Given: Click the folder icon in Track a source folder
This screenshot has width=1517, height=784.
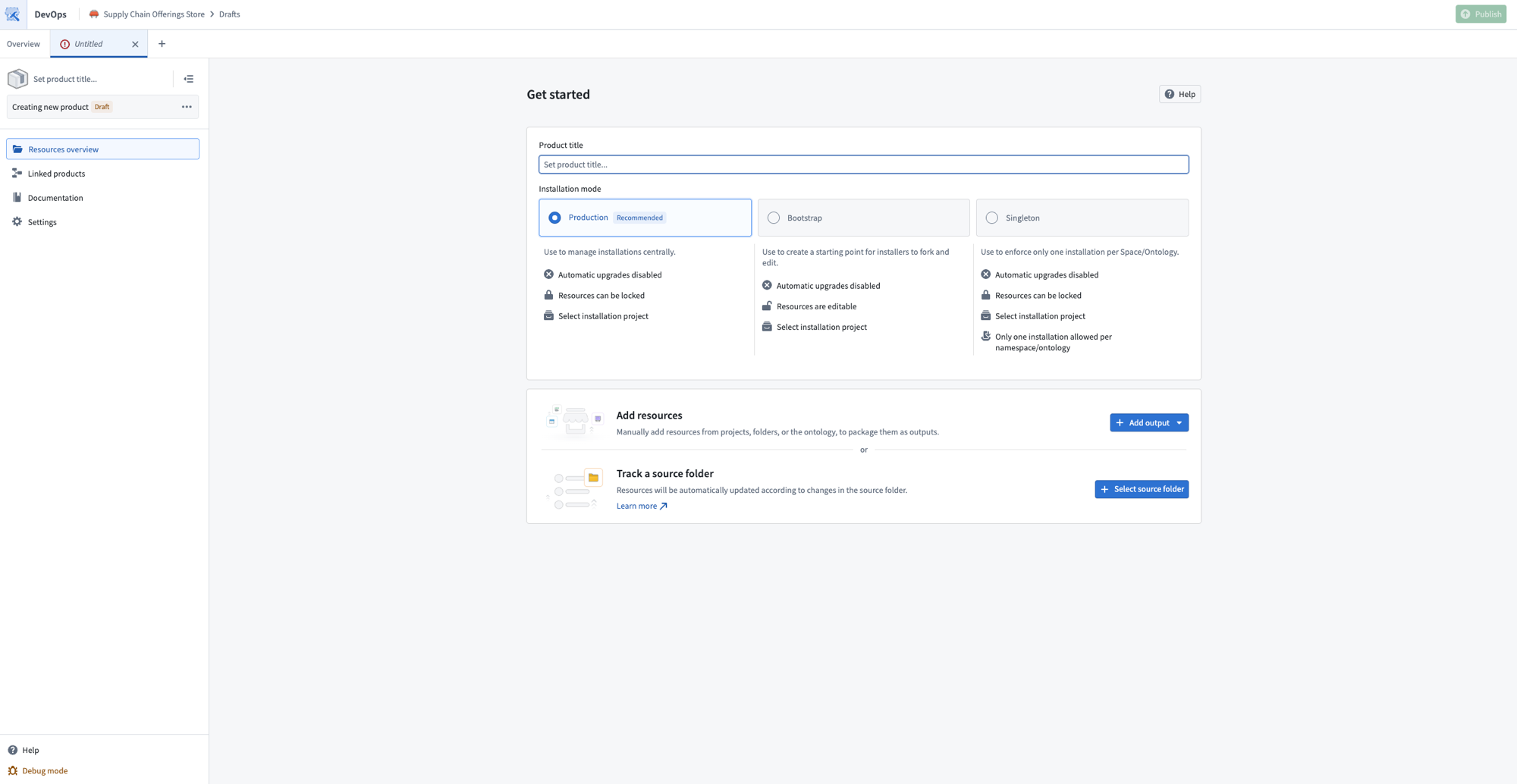Looking at the screenshot, I should (593, 478).
